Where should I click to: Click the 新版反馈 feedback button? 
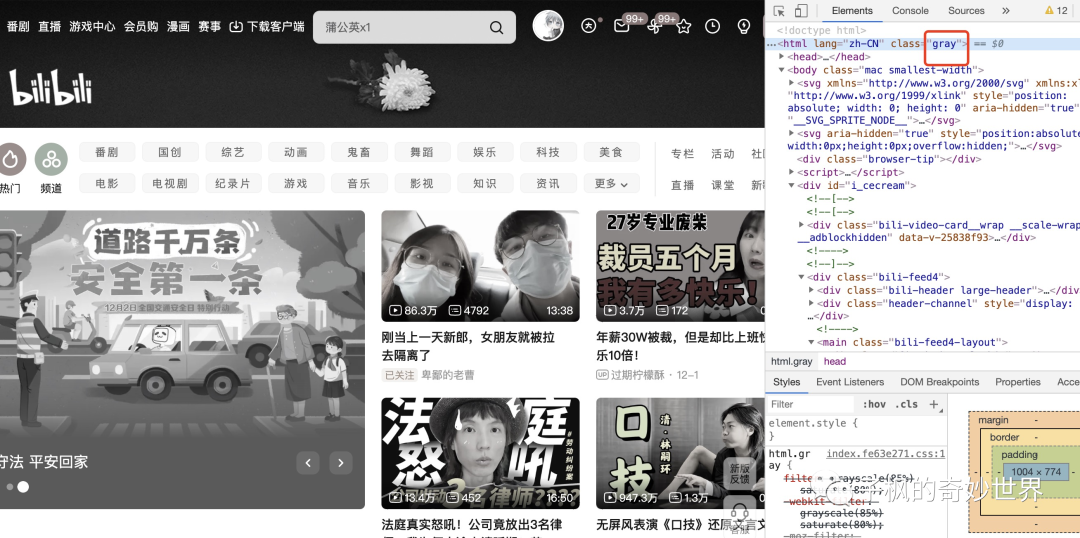click(x=740, y=473)
